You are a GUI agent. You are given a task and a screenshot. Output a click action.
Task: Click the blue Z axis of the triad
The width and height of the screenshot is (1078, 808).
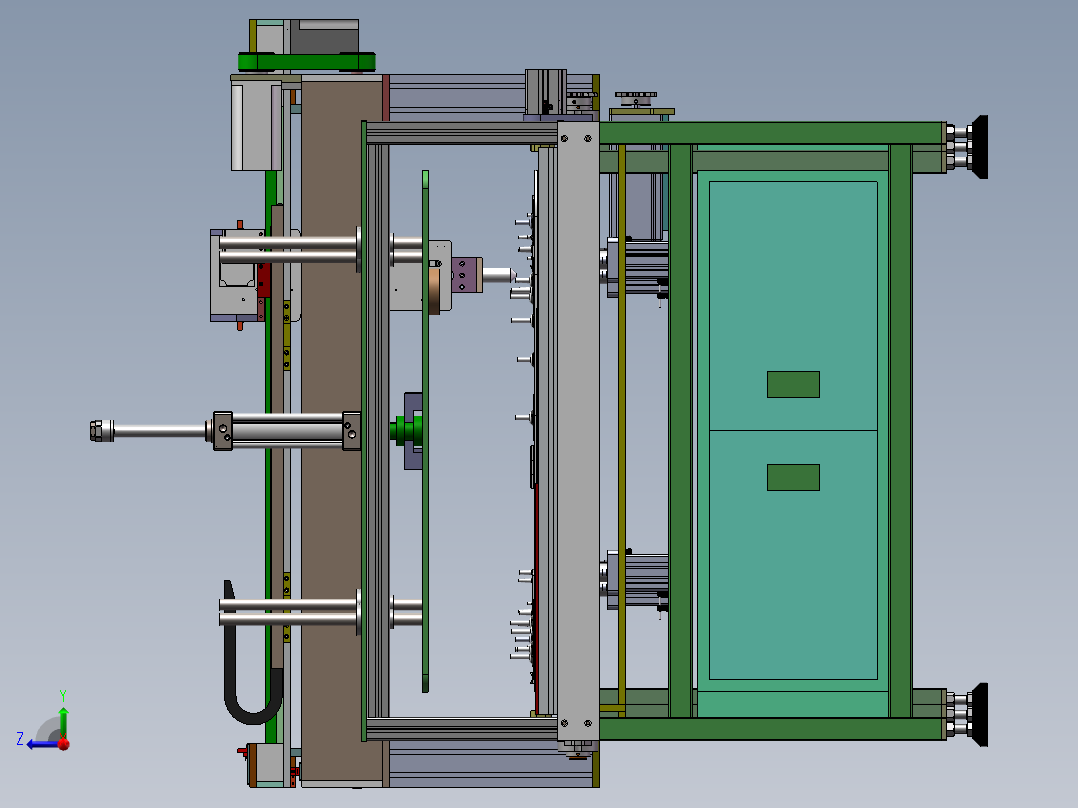tap(42, 743)
